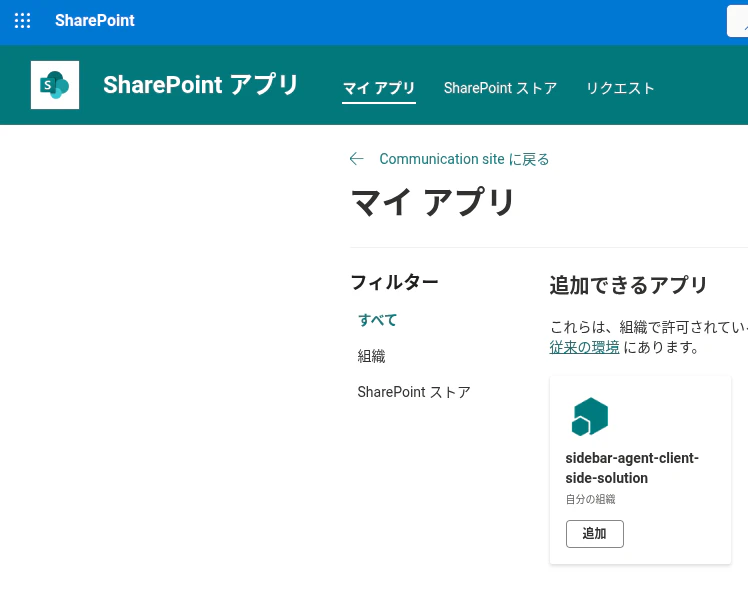The image size is (748, 599).
Task: Select the 組織 filter
Action: click(x=371, y=356)
